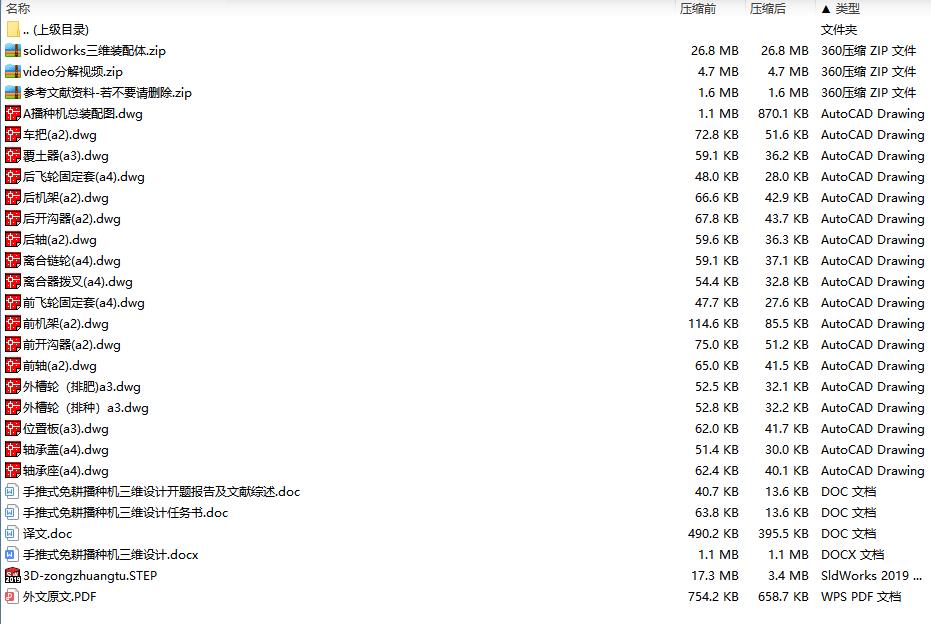Click the 车把(a2).dwg file icon

(x=13, y=135)
